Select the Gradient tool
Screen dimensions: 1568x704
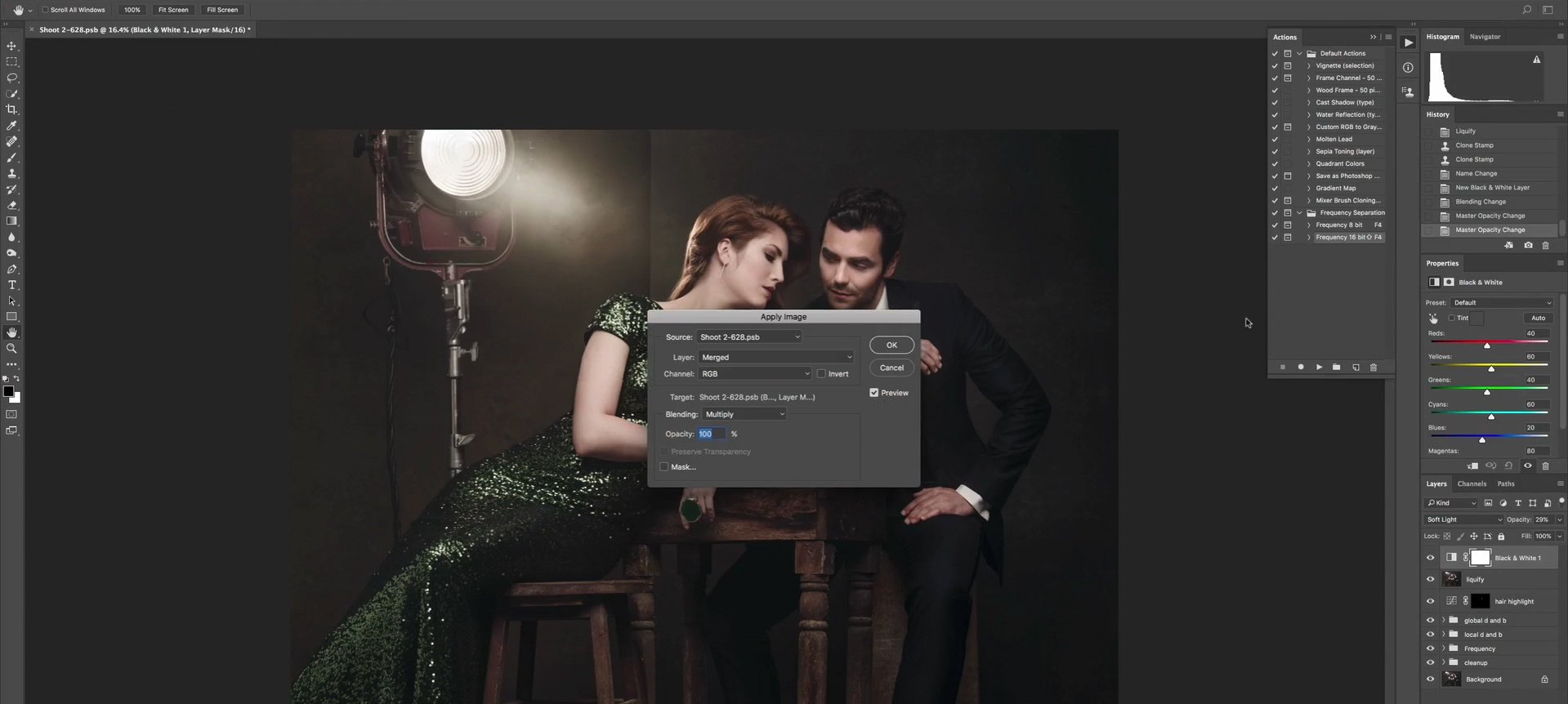(x=11, y=221)
